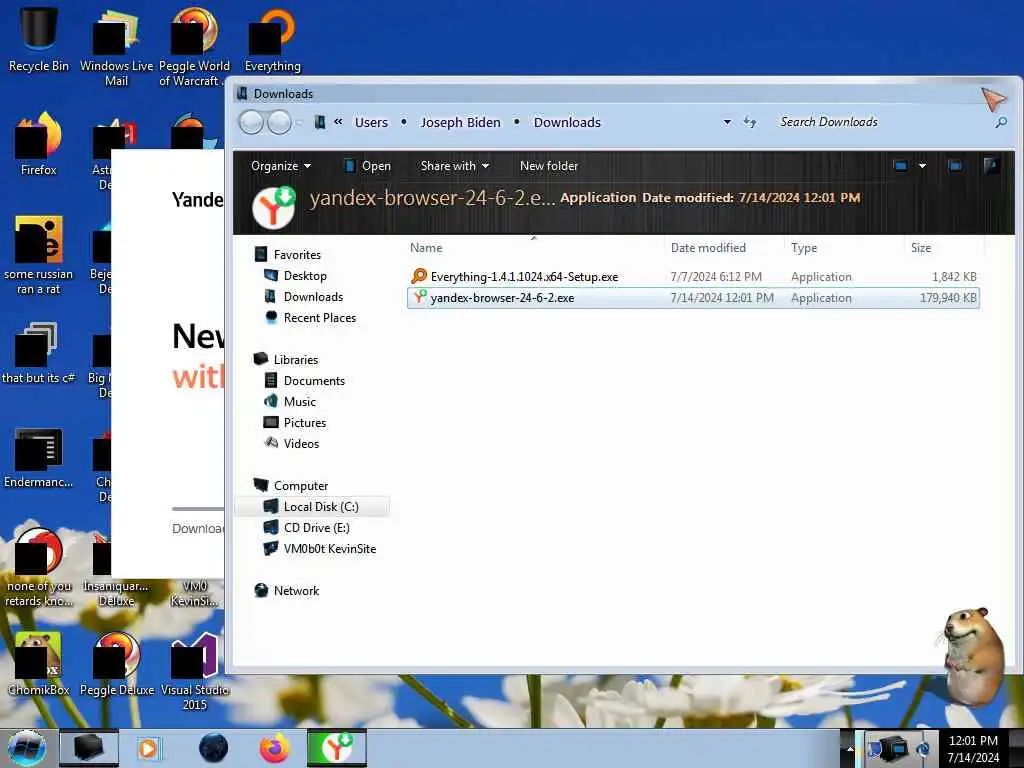Open the view options dropdown arrow
The height and width of the screenshot is (768, 1024).
tap(922, 166)
